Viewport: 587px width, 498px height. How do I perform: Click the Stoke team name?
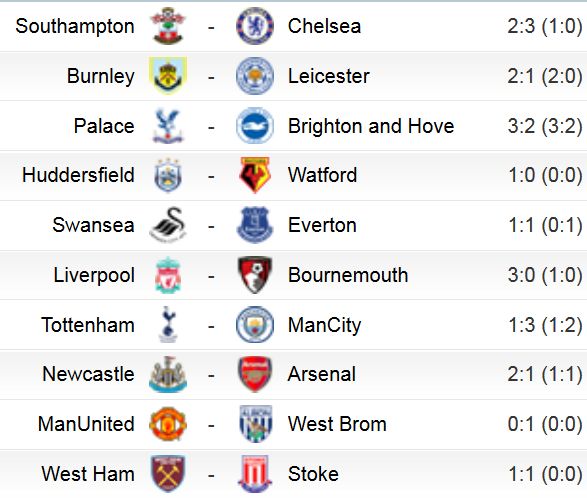(313, 474)
